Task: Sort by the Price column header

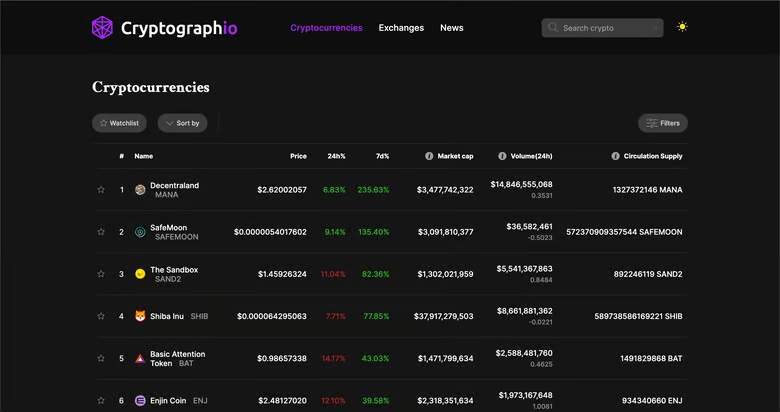Action: coord(298,156)
